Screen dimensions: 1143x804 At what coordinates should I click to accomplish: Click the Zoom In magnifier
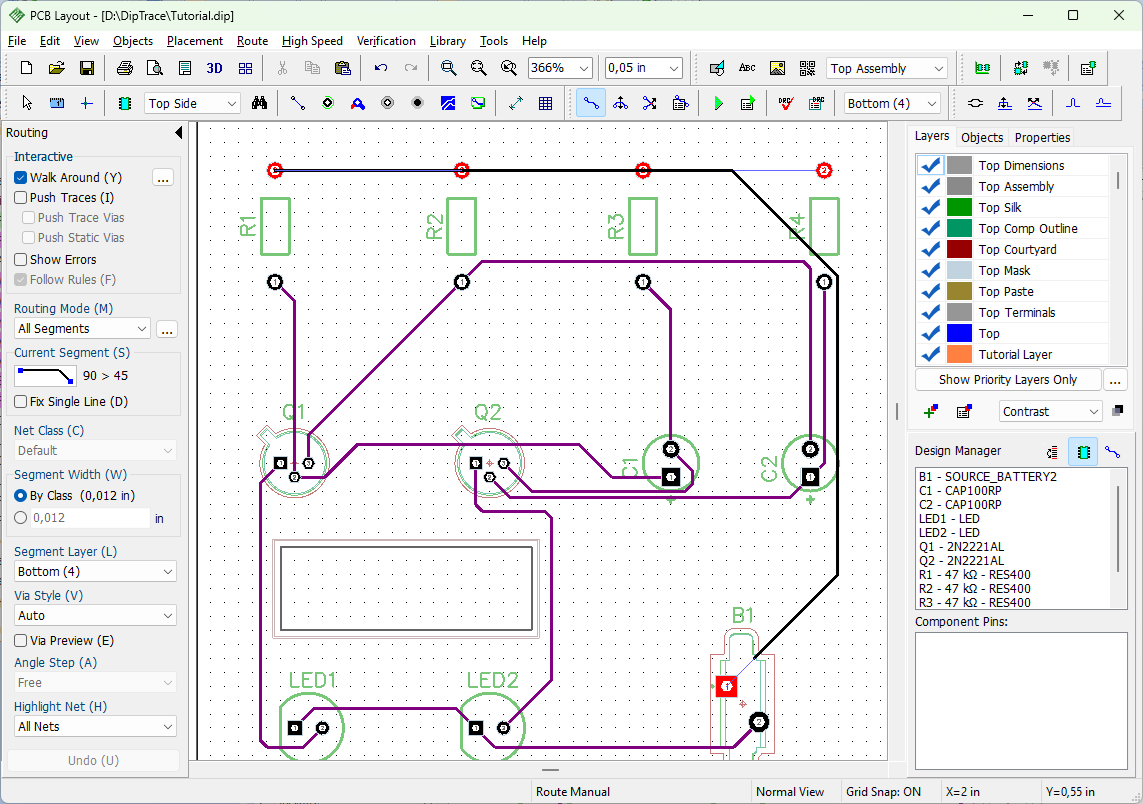[x=448, y=68]
